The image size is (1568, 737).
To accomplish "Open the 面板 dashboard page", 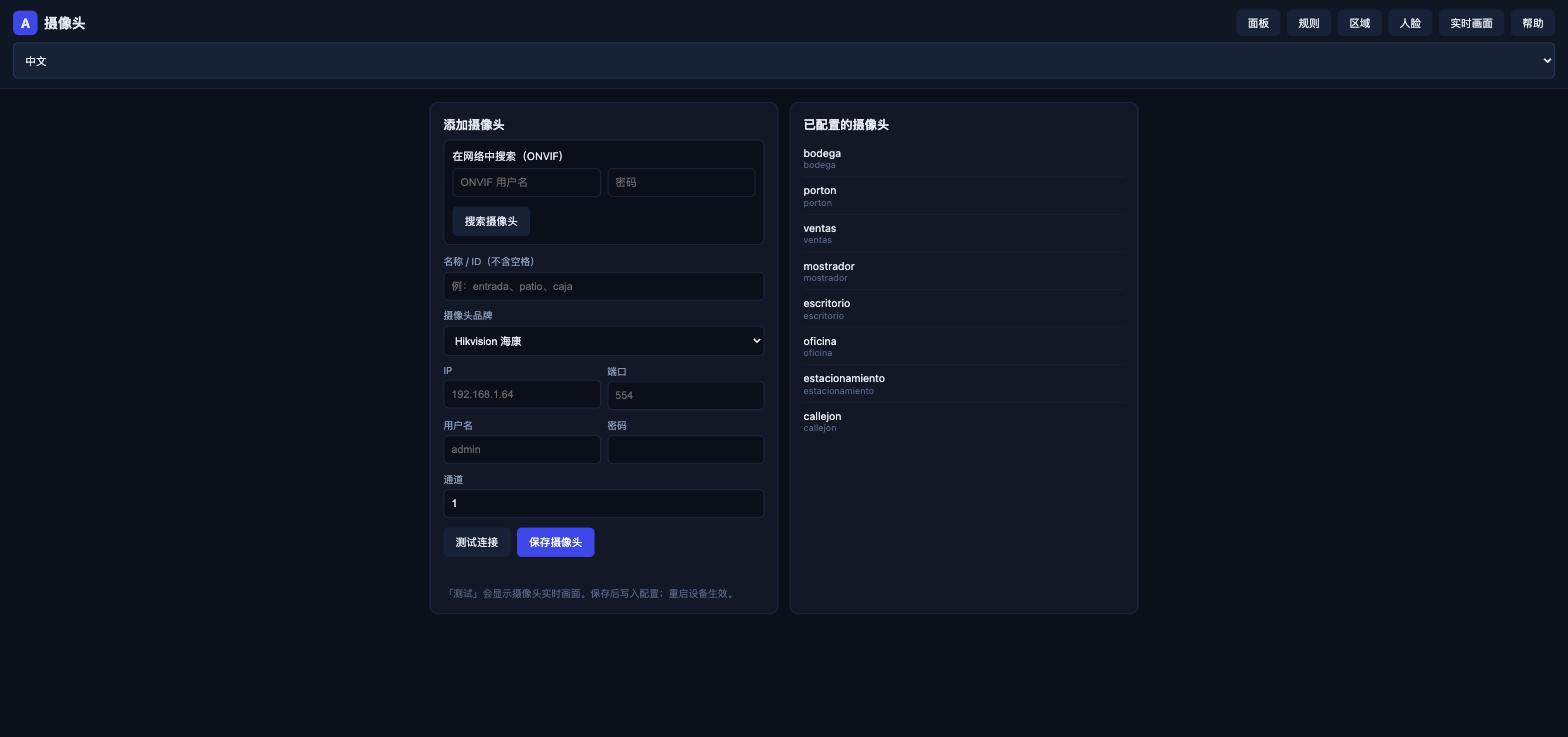I will coord(1258,23).
